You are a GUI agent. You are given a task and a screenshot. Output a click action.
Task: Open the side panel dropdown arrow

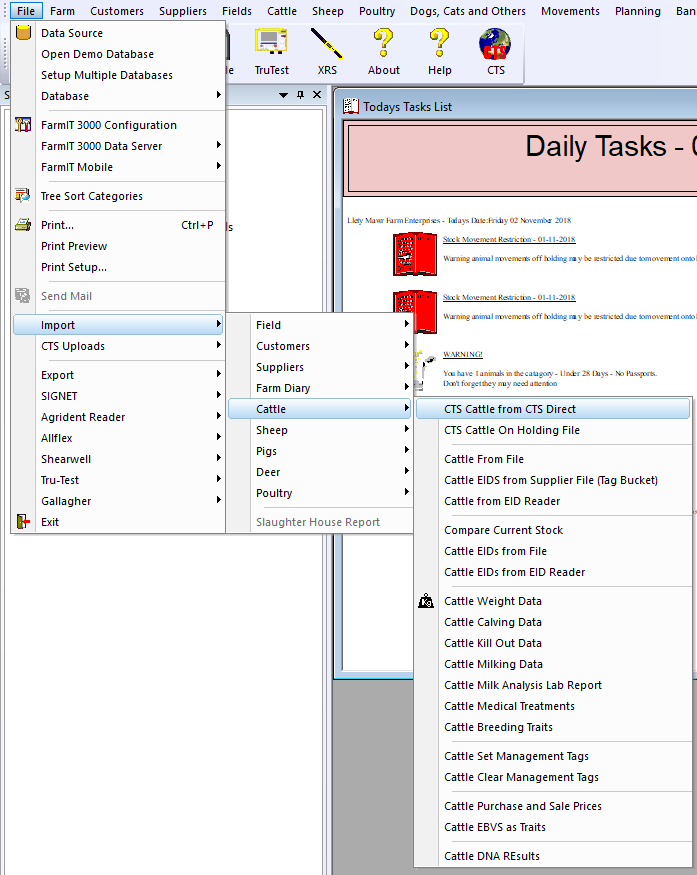point(283,95)
